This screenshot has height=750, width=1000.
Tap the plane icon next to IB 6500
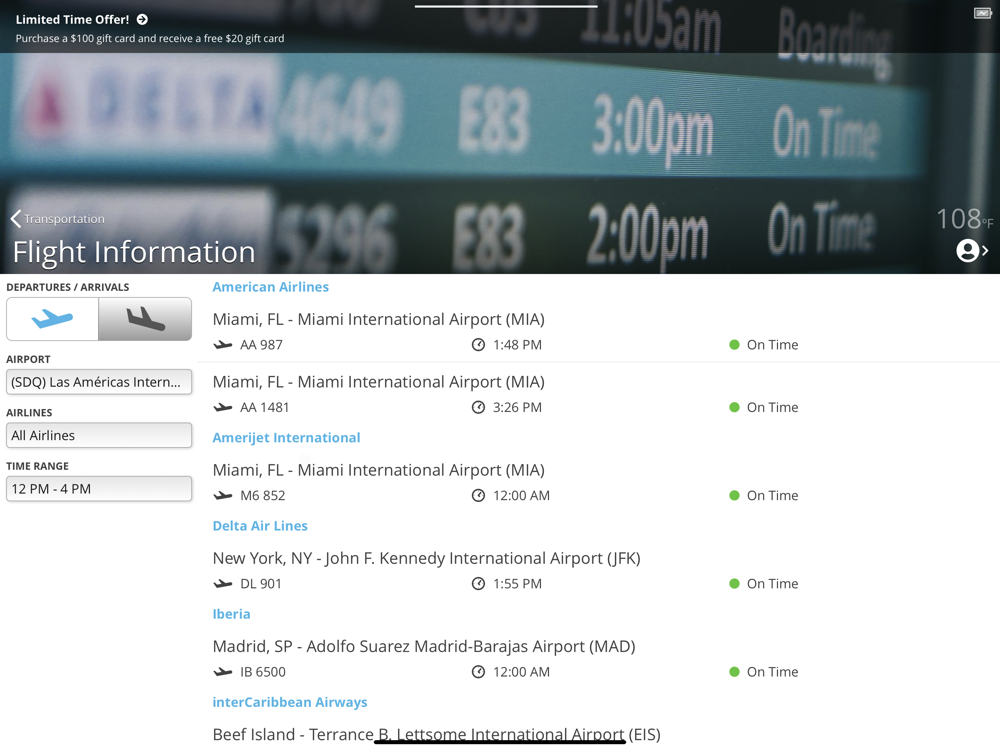(x=223, y=672)
